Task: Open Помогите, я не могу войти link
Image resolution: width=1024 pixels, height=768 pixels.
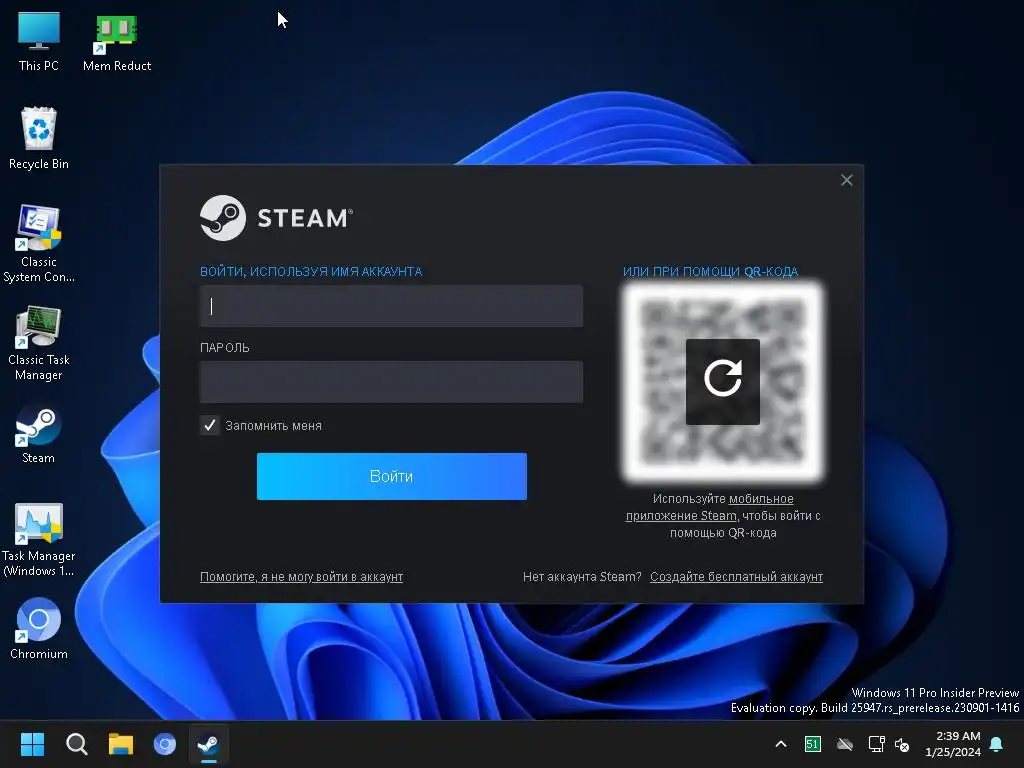Action: [301, 577]
